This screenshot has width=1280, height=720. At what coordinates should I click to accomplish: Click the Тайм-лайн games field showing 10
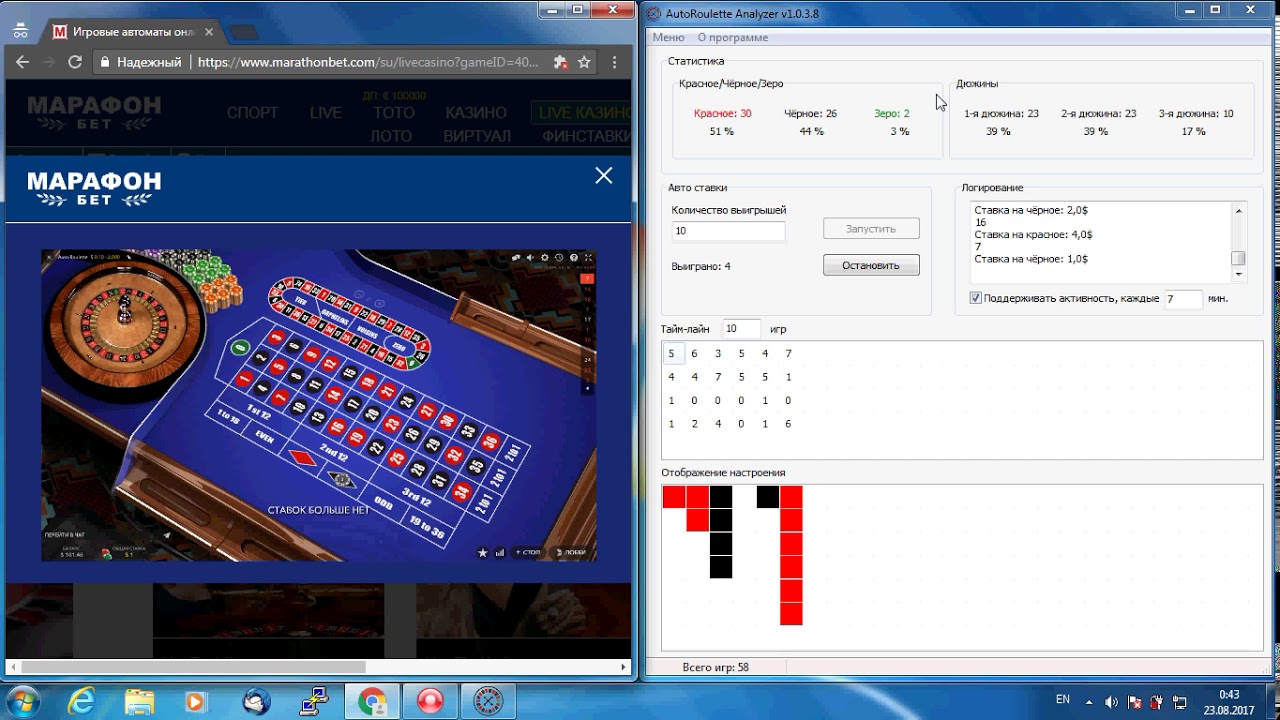tap(741, 329)
